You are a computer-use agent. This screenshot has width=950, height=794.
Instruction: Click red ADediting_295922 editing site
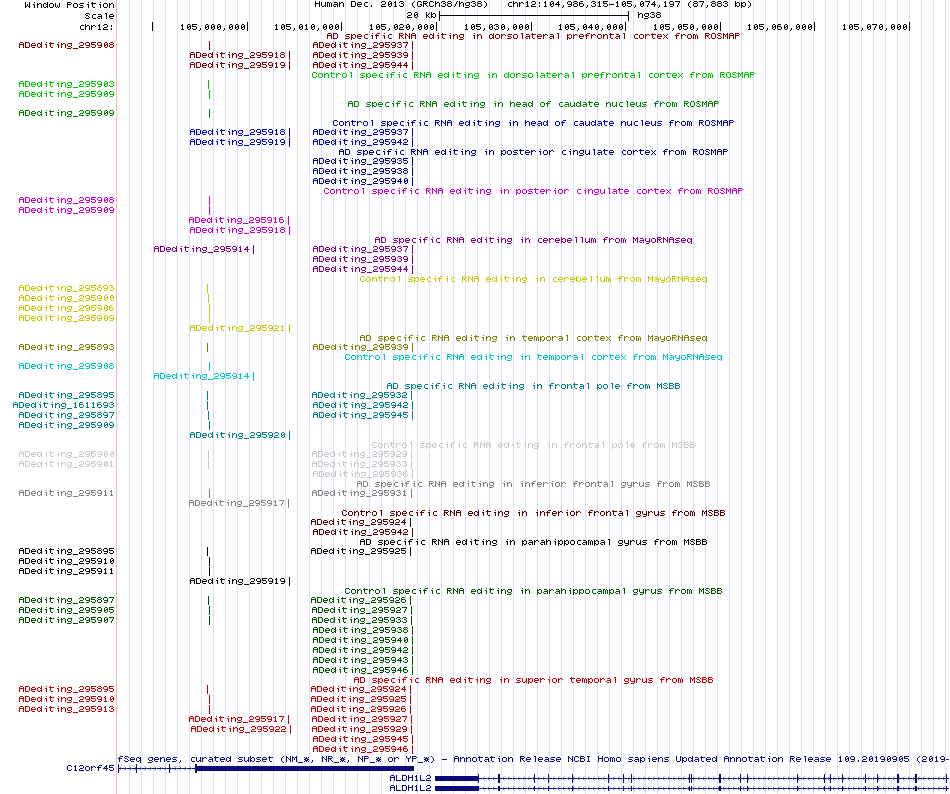tap(238, 729)
